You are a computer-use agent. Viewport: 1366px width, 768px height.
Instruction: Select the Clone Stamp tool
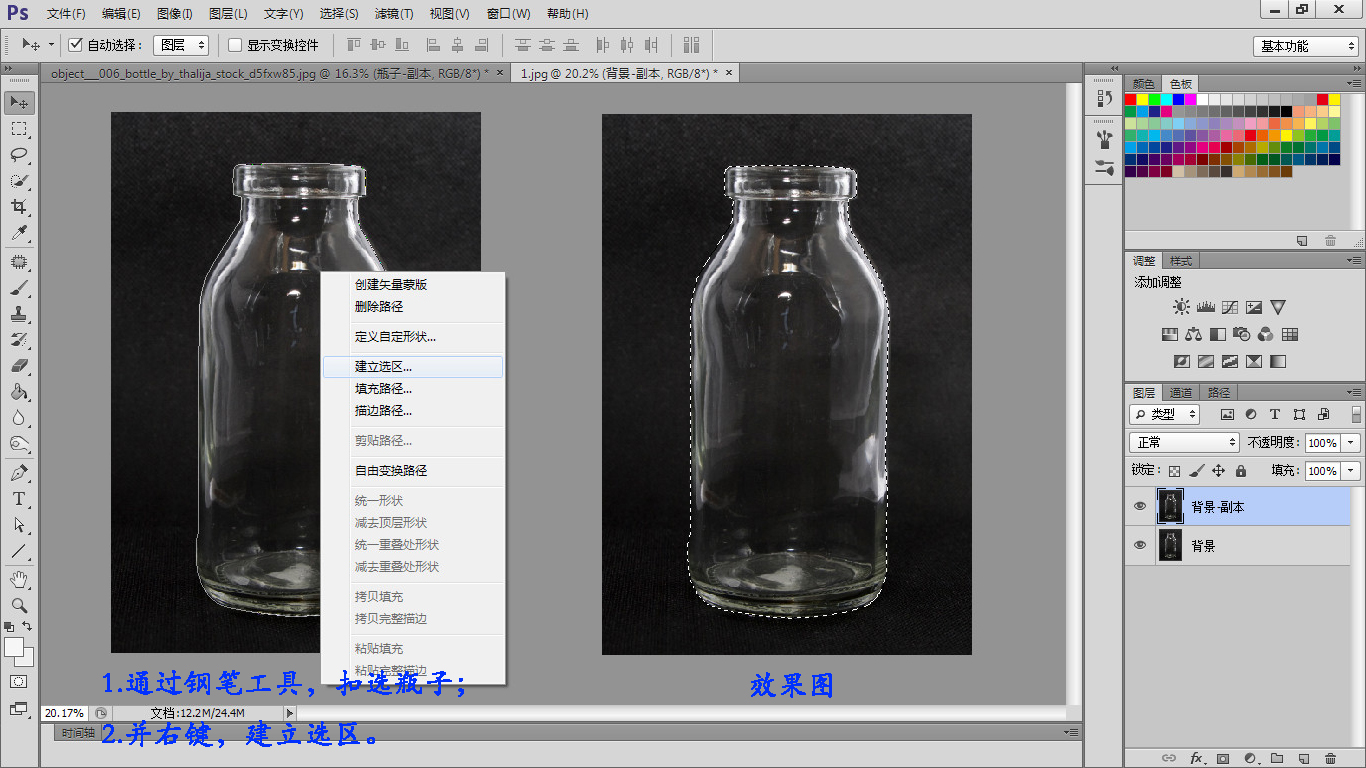[x=19, y=314]
